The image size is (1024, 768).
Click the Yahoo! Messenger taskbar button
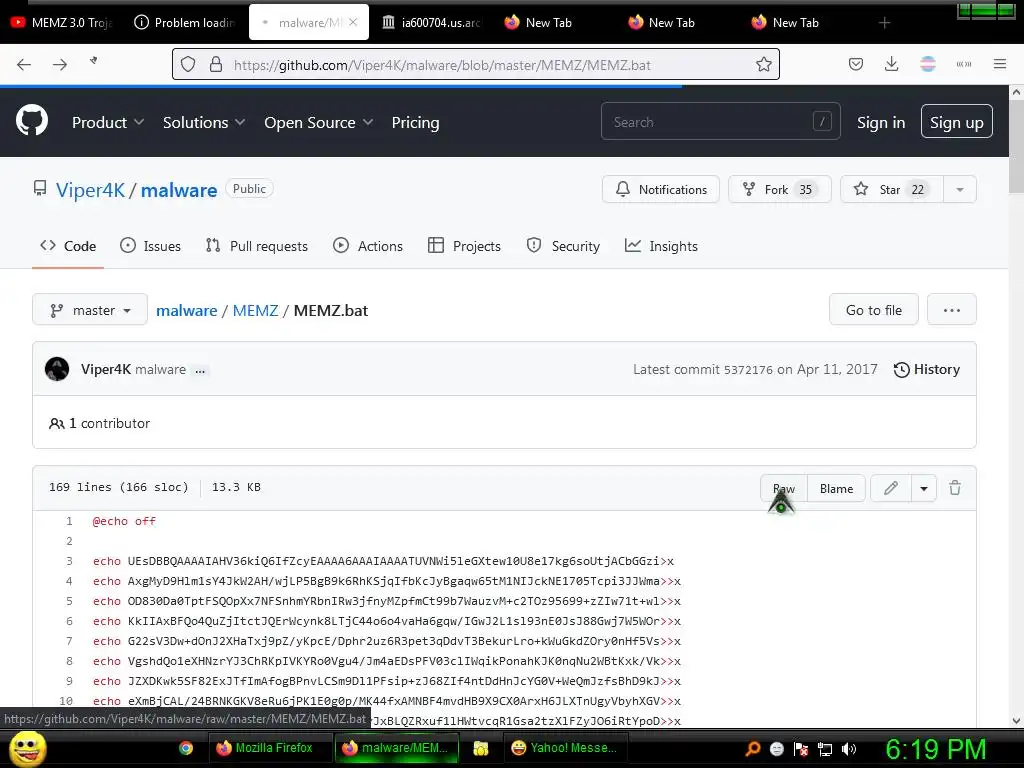click(564, 748)
